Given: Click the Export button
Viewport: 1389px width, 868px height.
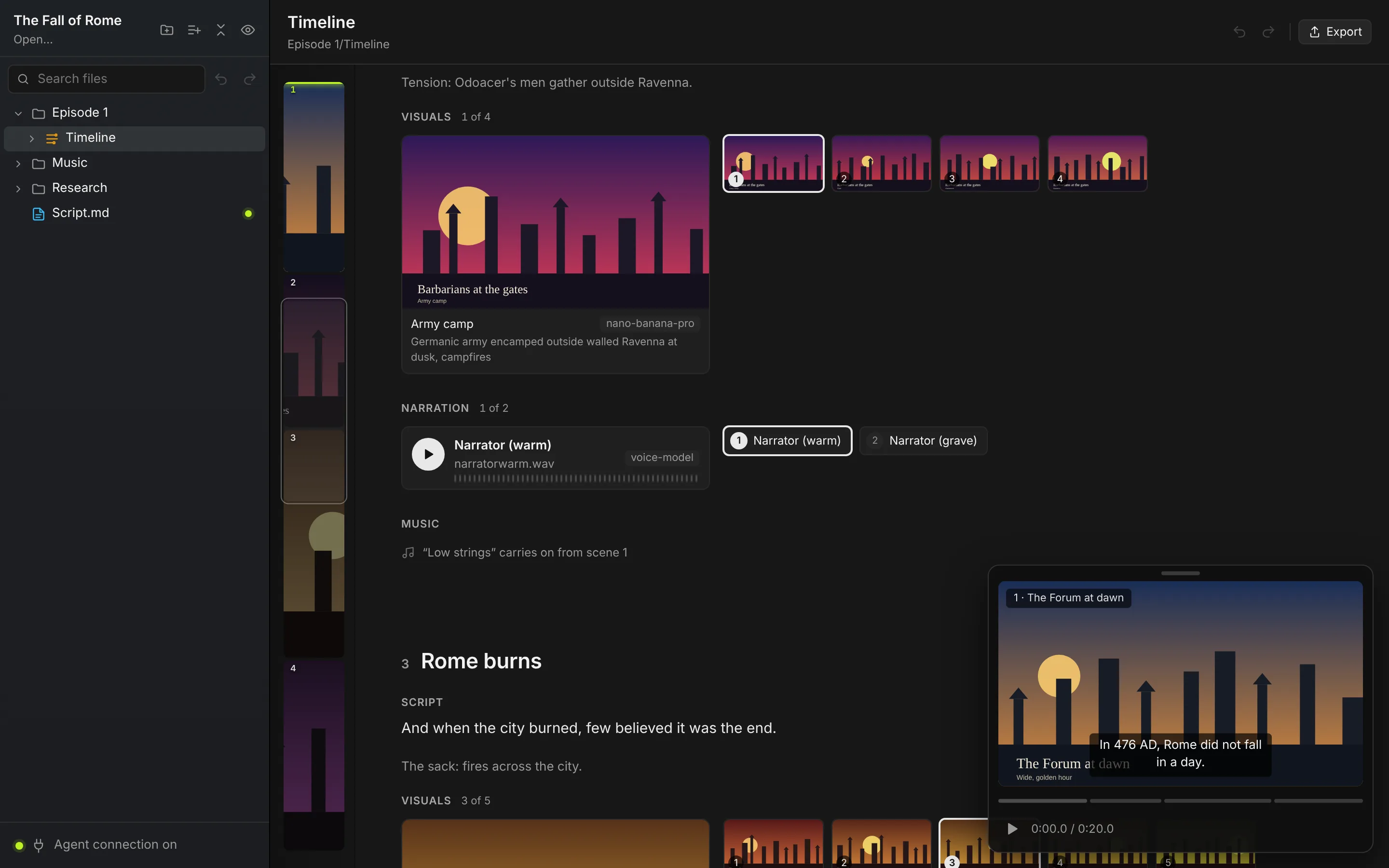Looking at the screenshot, I should [x=1335, y=31].
